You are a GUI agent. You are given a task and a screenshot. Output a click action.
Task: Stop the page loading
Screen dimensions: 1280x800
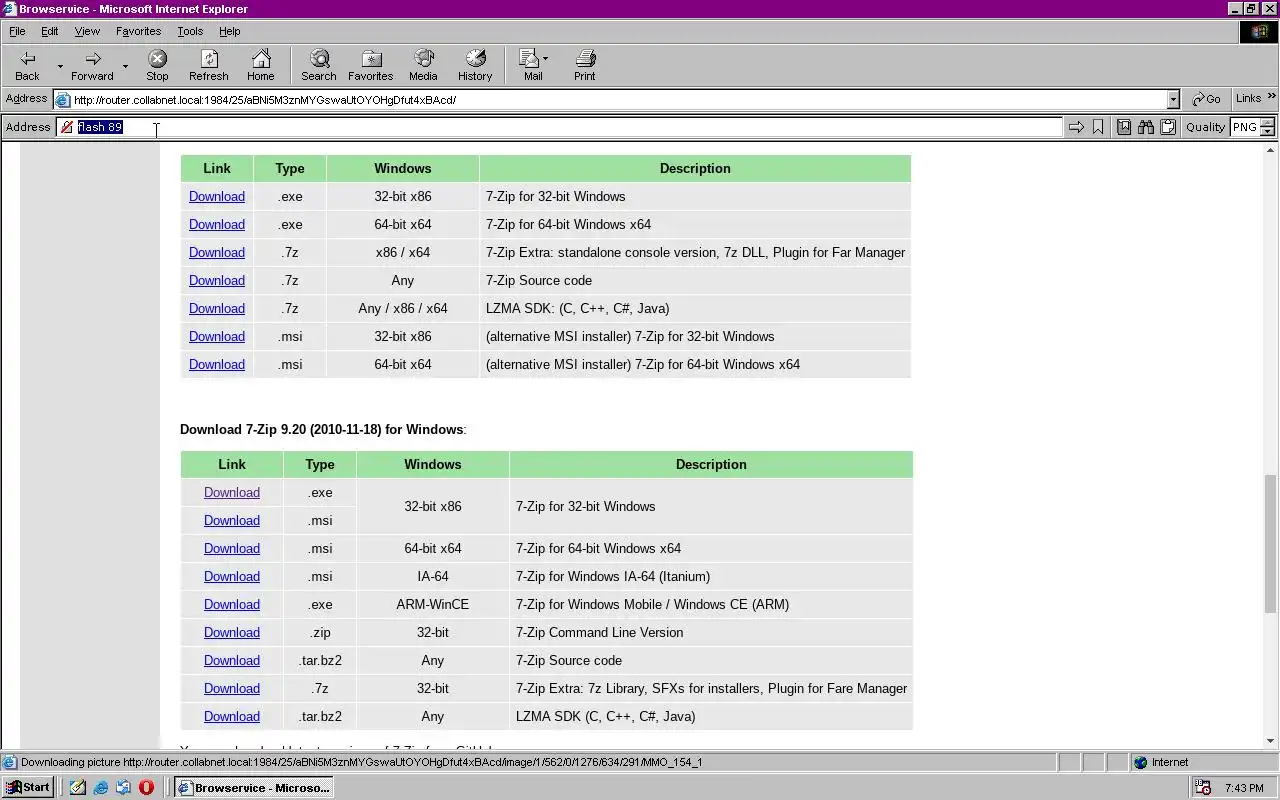157,65
